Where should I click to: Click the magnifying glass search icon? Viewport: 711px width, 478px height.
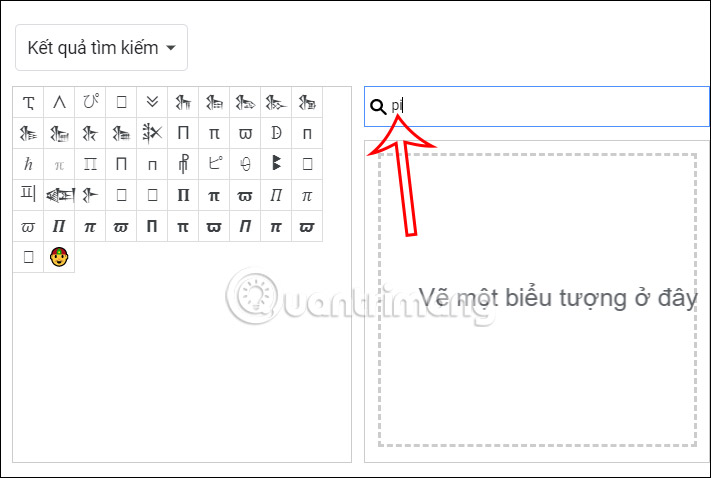378,107
